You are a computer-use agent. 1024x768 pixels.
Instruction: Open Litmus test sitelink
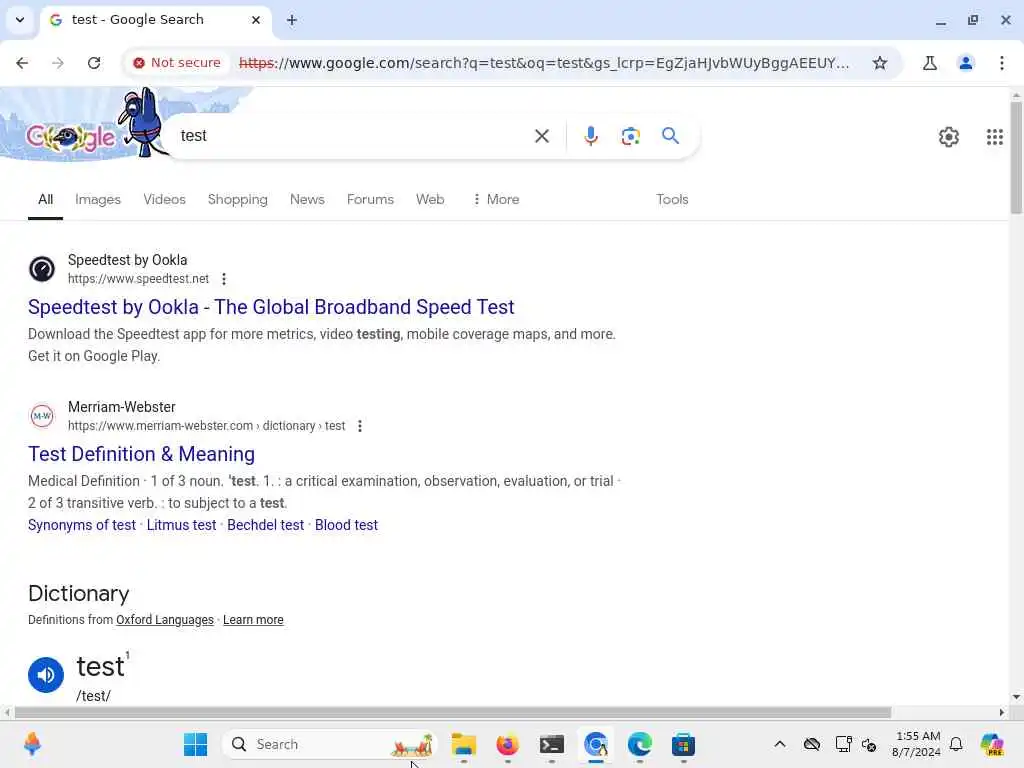coord(181,525)
